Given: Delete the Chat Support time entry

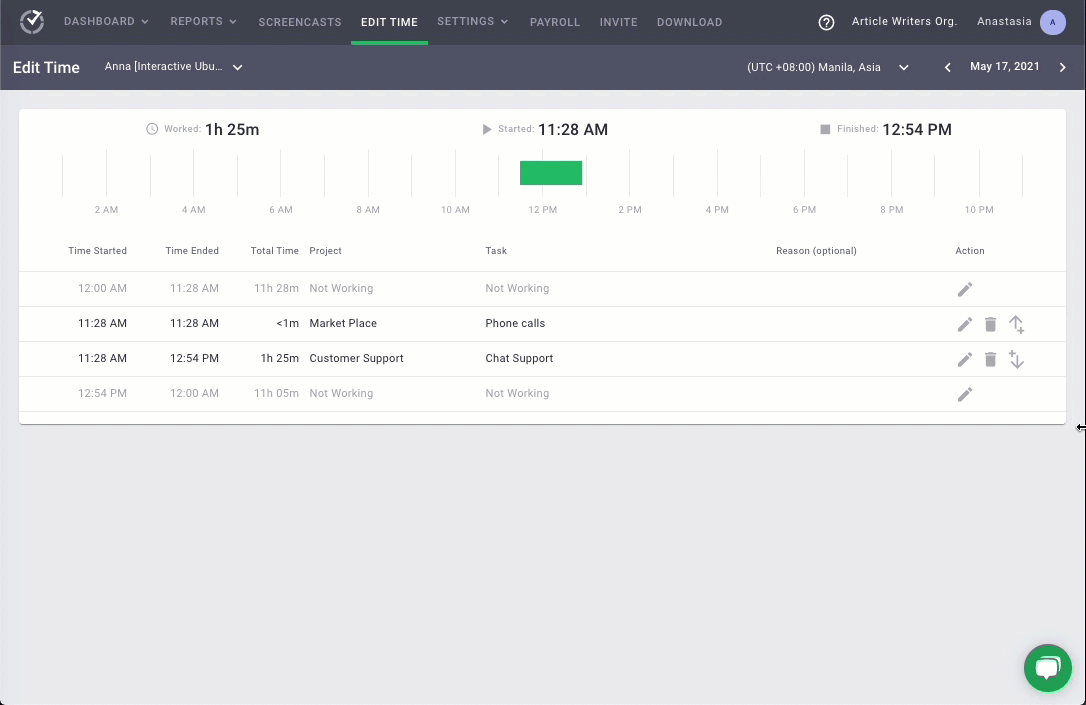Looking at the screenshot, I should pos(990,359).
